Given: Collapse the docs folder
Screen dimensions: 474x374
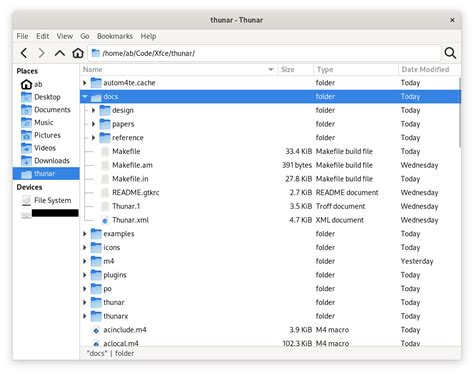Looking at the screenshot, I should pyautogui.click(x=85, y=97).
